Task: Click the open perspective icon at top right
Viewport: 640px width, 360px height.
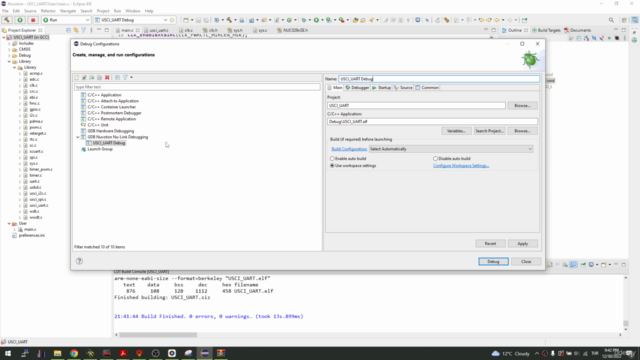Action: point(624,20)
